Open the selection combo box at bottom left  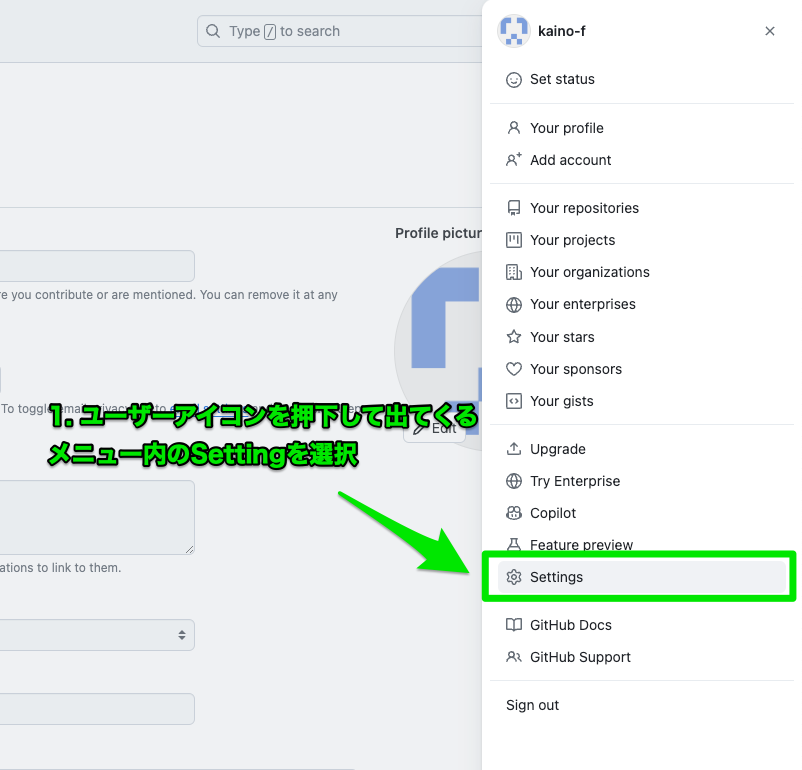[97, 635]
